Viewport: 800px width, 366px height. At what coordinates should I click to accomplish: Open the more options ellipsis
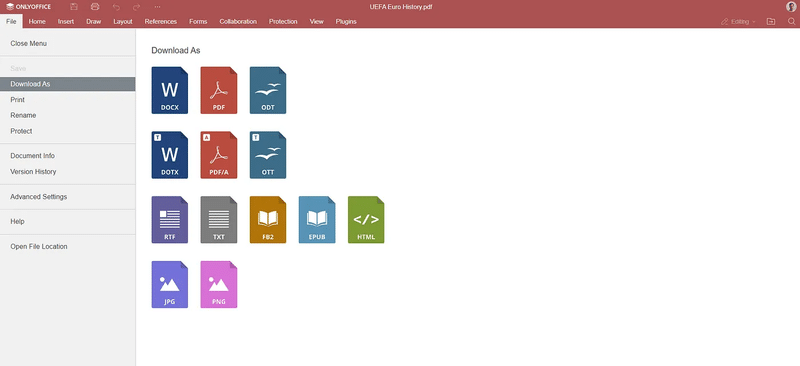pos(157,7)
